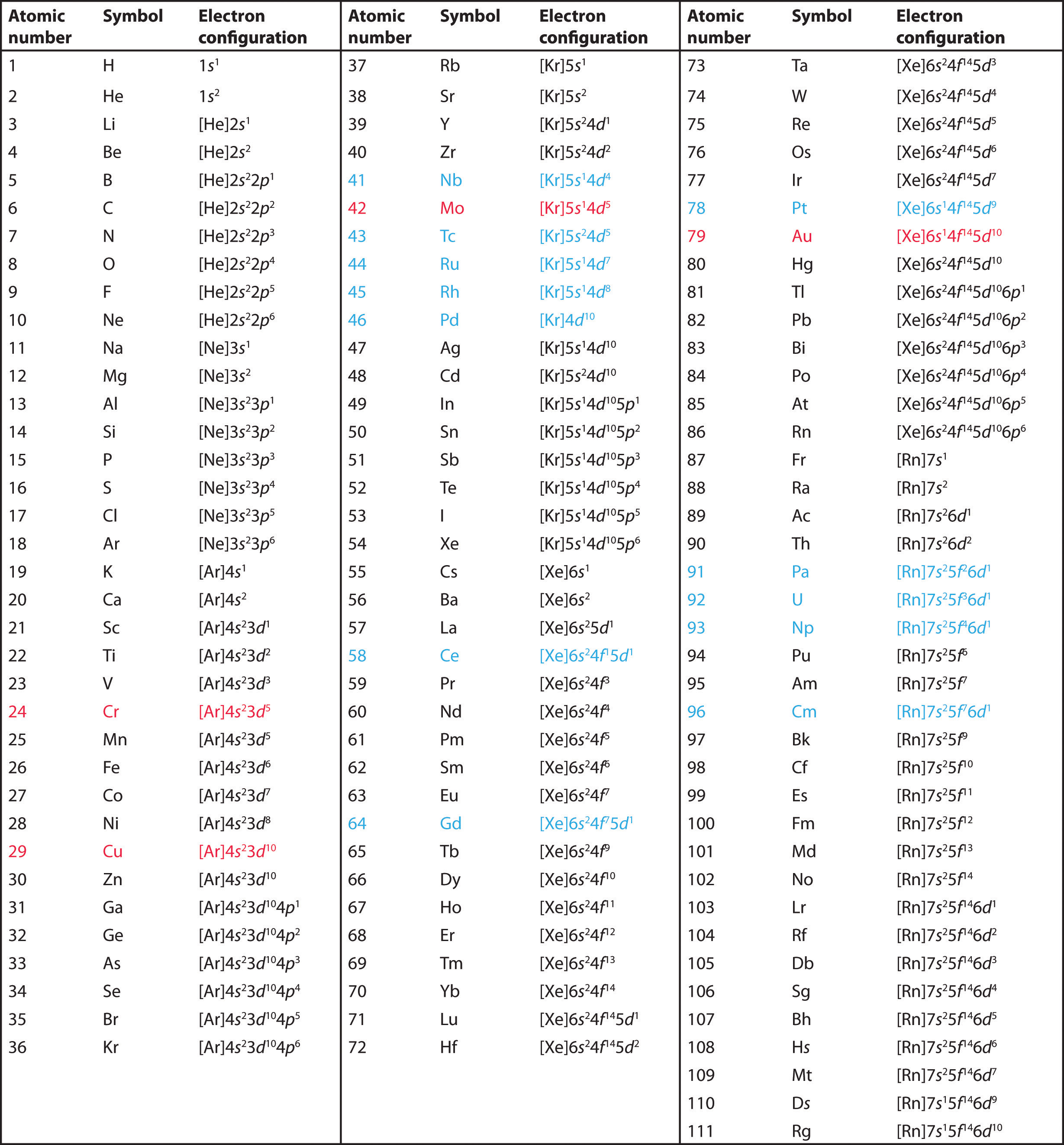The height and width of the screenshot is (1145, 1064).
Task: Click the blue-highlighted Nb symbol row
Action: point(467,178)
